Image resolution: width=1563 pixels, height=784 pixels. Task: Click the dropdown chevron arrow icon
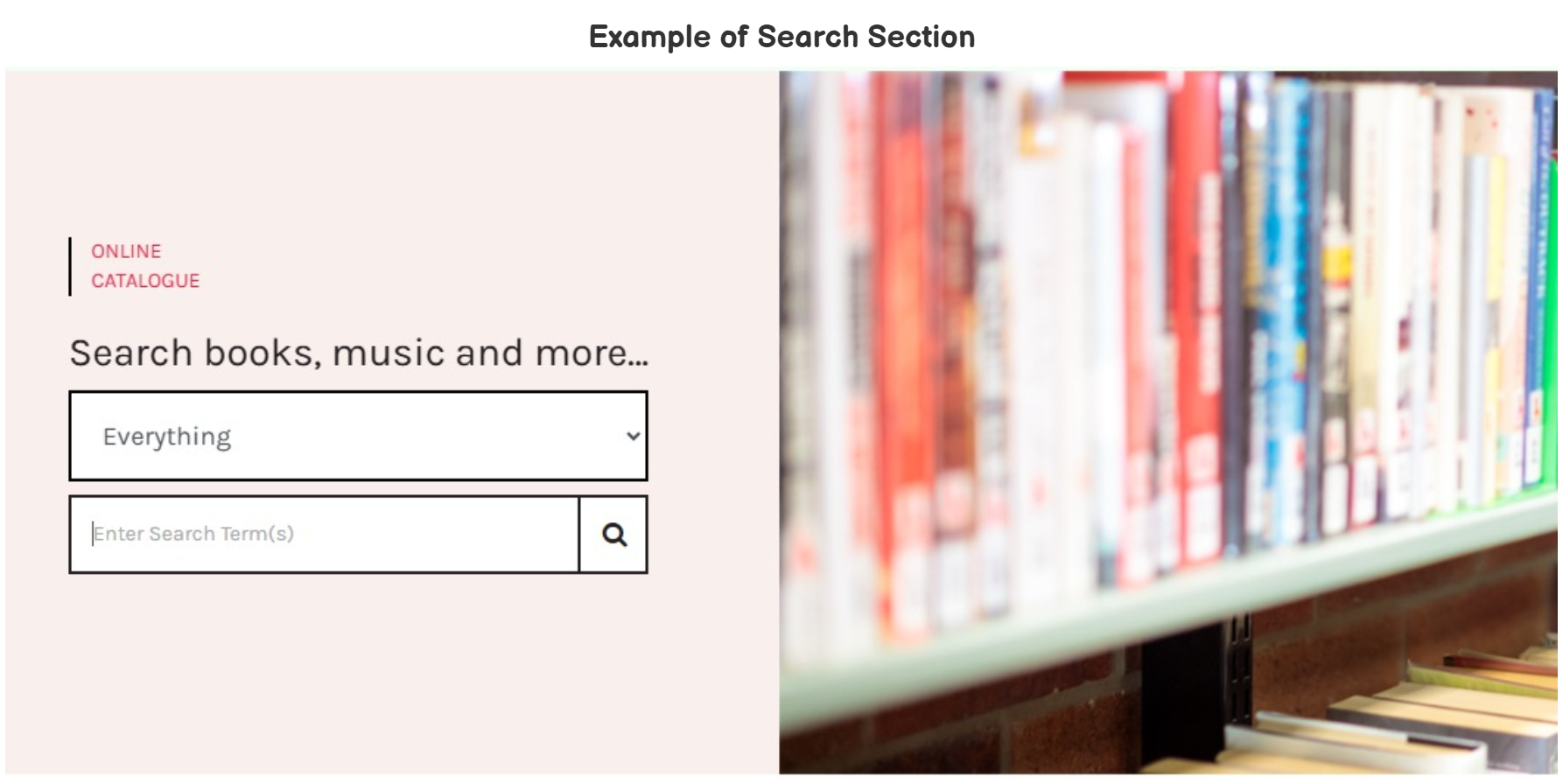point(634,436)
